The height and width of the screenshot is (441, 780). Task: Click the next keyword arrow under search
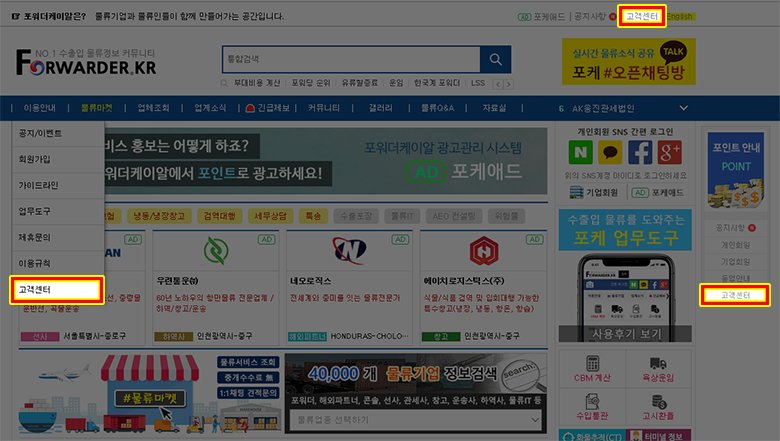(508, 84)
